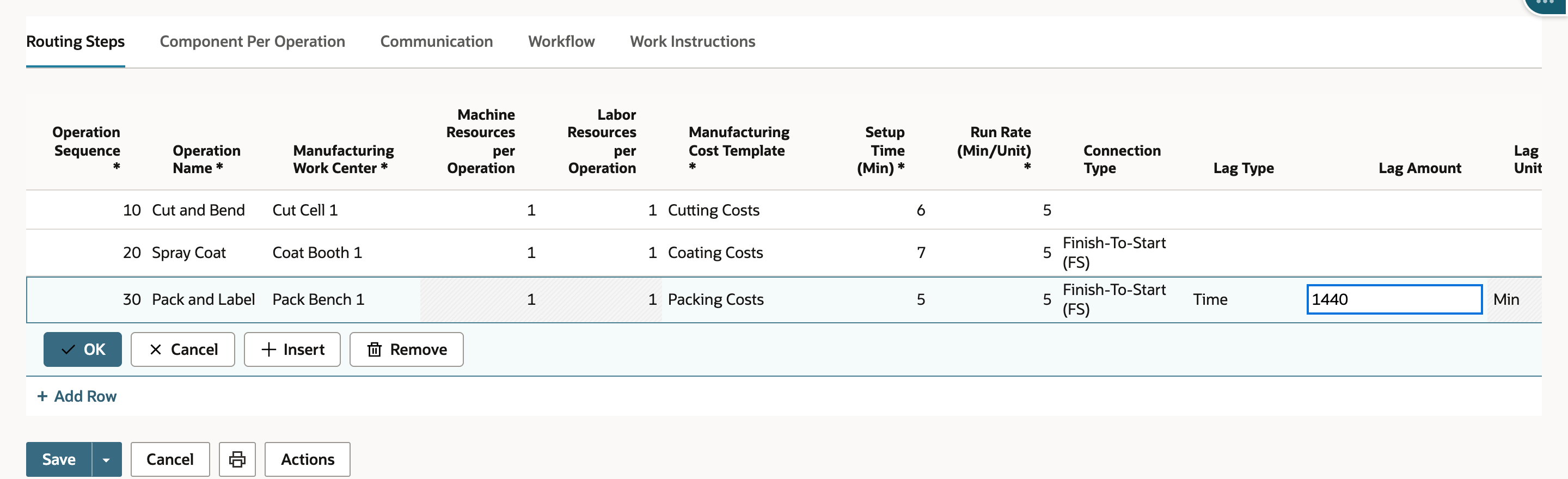
Task: Switch to the Routing Steps tab
Action: (76, 41)
